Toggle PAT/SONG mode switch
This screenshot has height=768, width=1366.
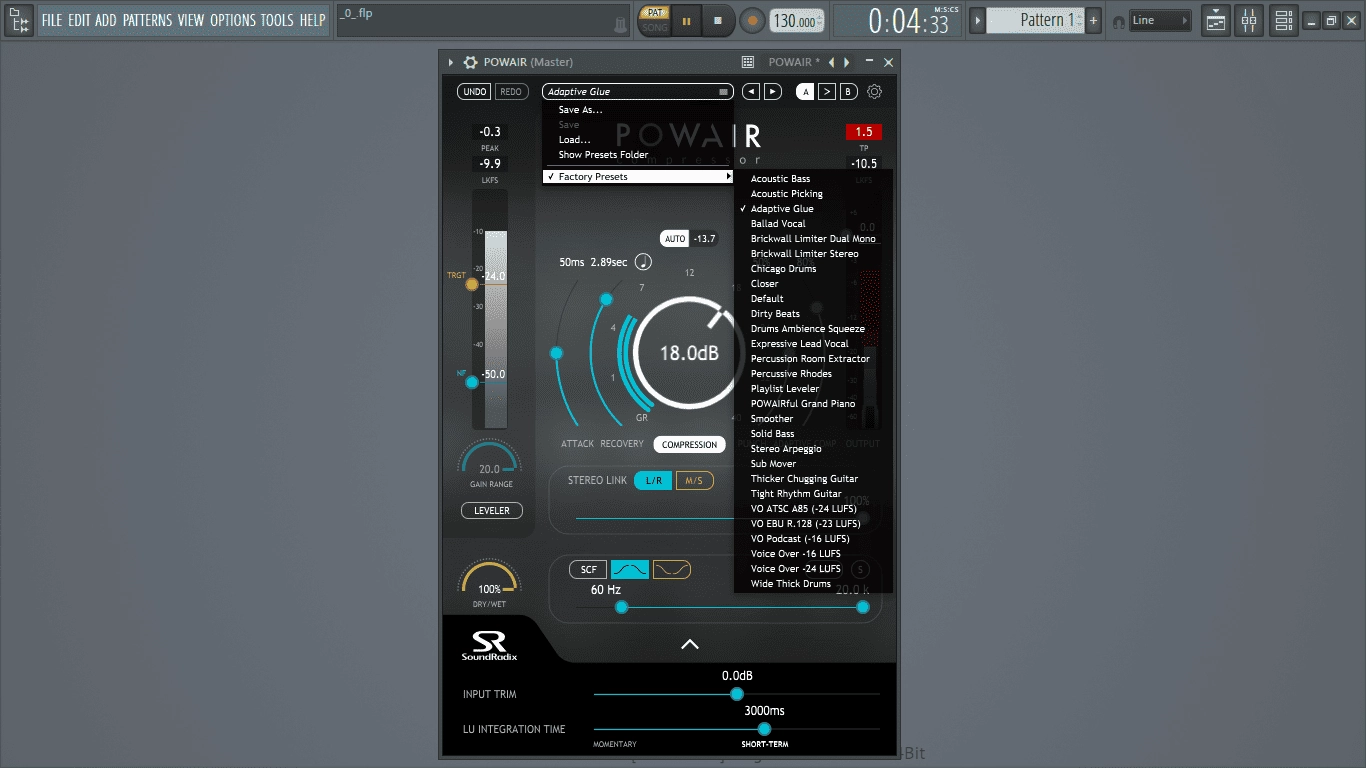(655, 20)
